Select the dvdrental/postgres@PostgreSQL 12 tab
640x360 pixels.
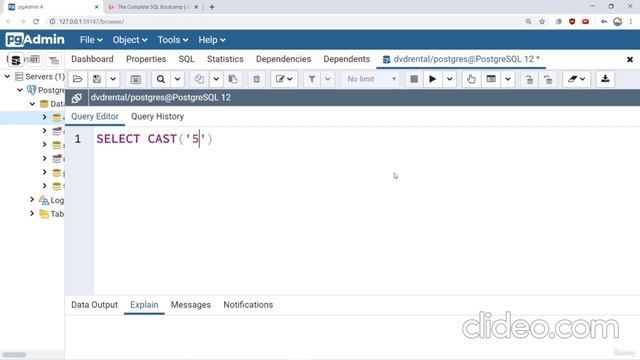pyautogui.click(x=461, y=59)
